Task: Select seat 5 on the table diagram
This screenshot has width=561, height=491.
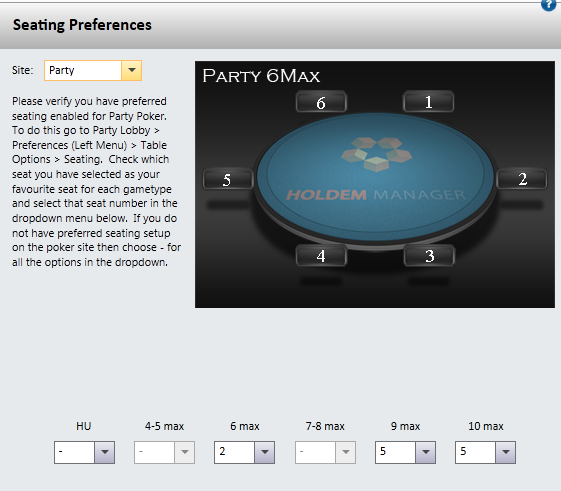Action: [x=228, y=179]
